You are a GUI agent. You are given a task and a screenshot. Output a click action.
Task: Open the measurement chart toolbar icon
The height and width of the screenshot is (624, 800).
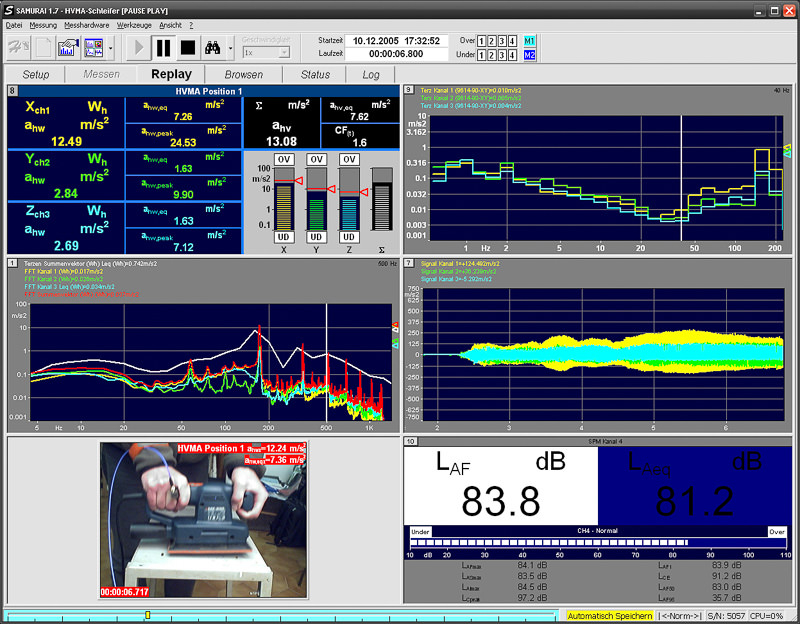tap(69, 47)
